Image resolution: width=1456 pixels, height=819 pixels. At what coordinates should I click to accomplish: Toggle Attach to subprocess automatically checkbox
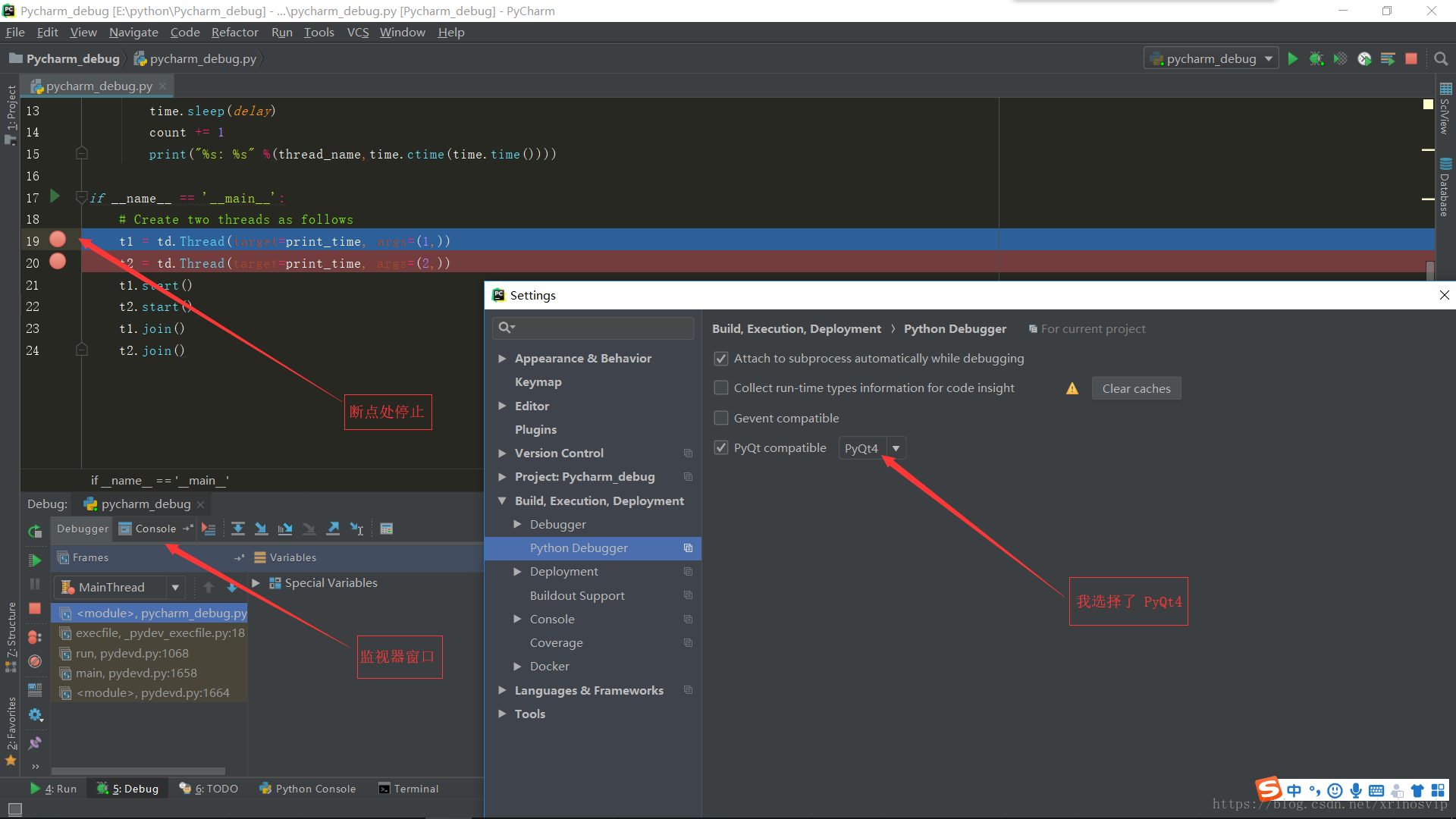[721, 359]
